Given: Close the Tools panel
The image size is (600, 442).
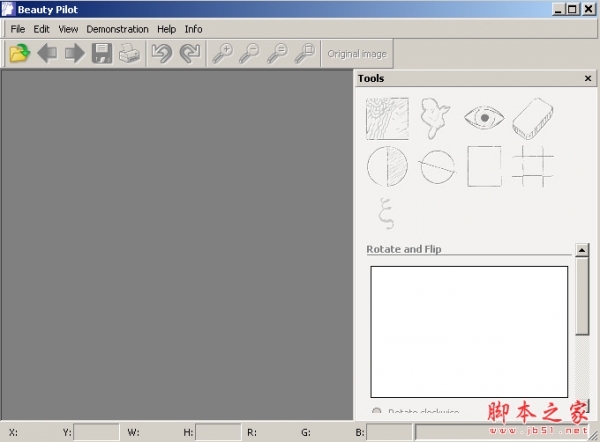Looking at the screenshot, I should [588, 78].
